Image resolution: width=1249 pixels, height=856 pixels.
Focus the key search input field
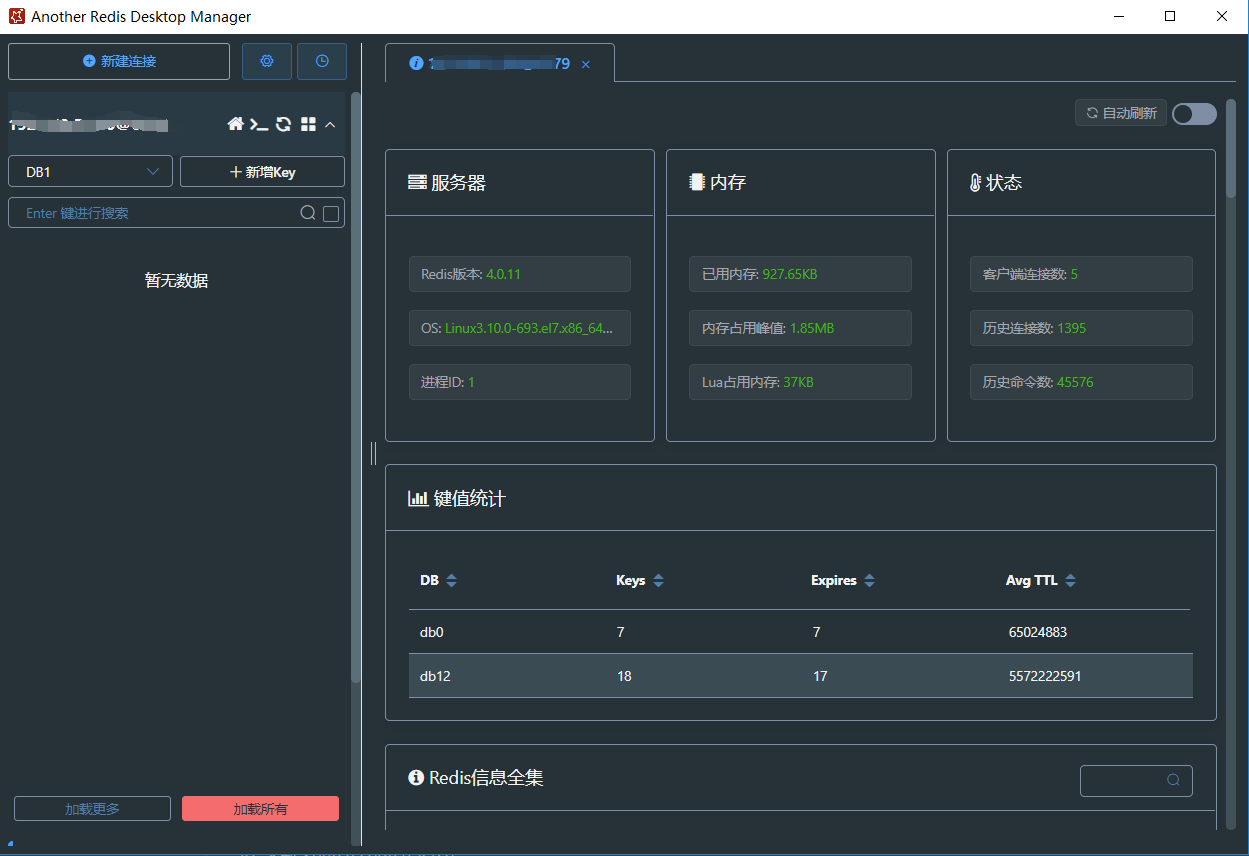[x=160, y=213]
